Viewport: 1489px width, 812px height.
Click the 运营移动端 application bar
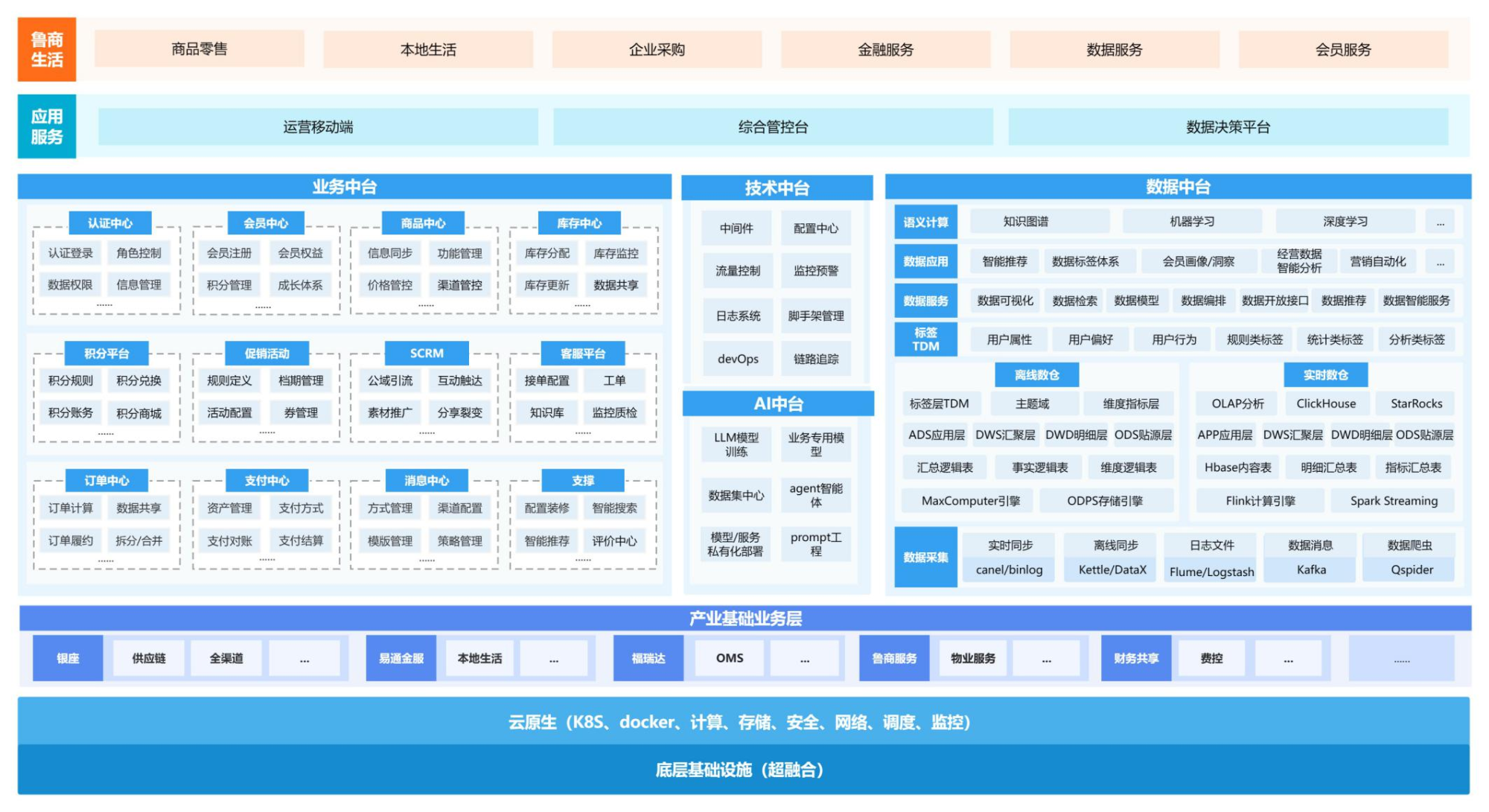[318, 127]
